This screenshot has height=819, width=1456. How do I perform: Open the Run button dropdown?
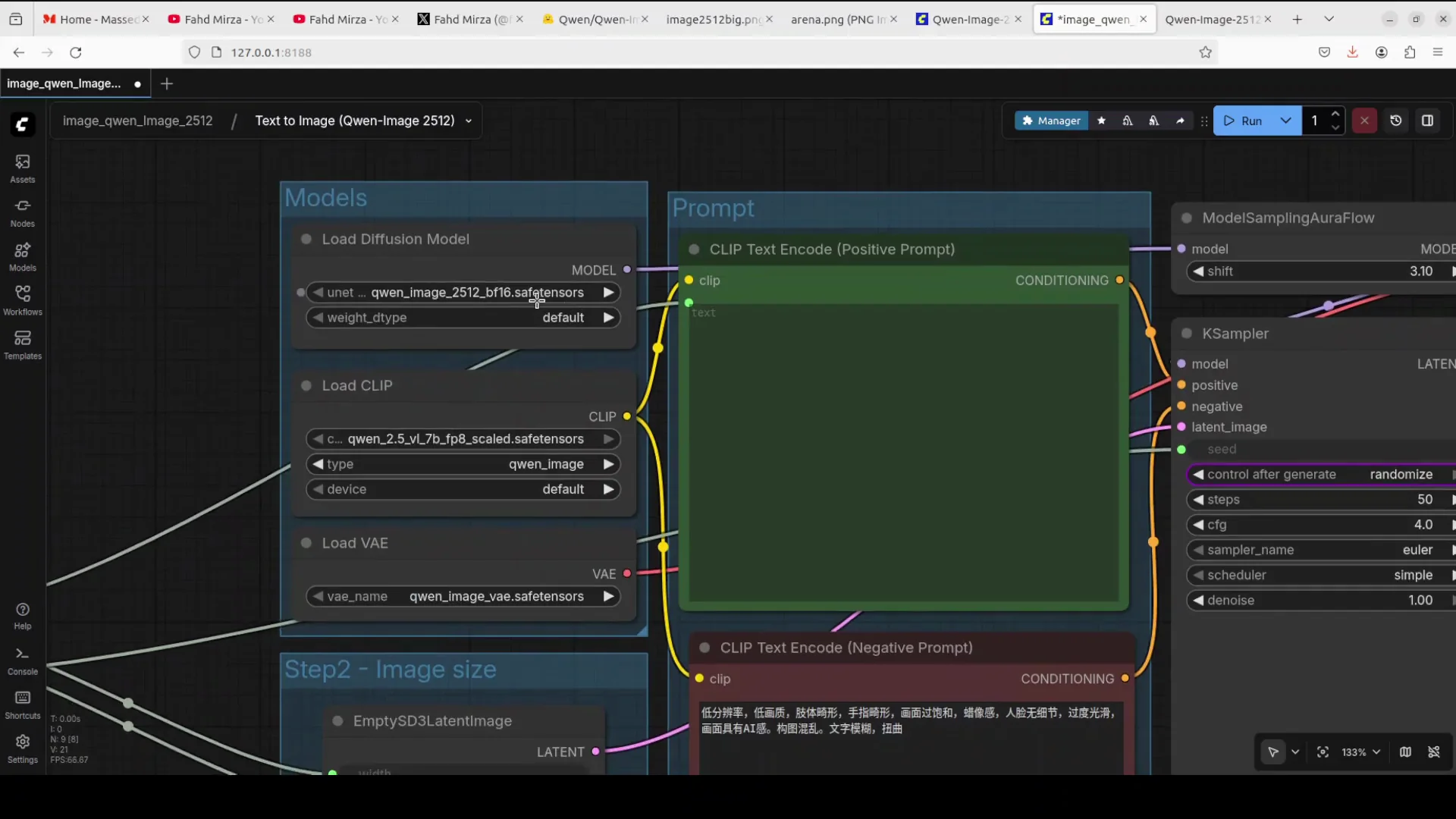coord(1286,121)
